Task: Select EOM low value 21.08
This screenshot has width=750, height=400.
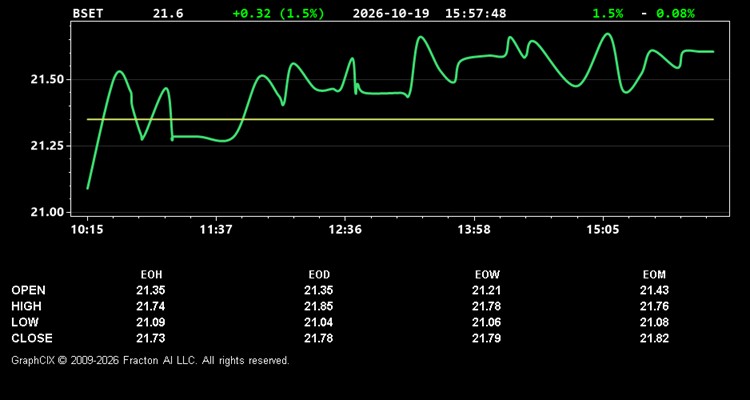Action: pyautogui.click(x=654, y=322)
